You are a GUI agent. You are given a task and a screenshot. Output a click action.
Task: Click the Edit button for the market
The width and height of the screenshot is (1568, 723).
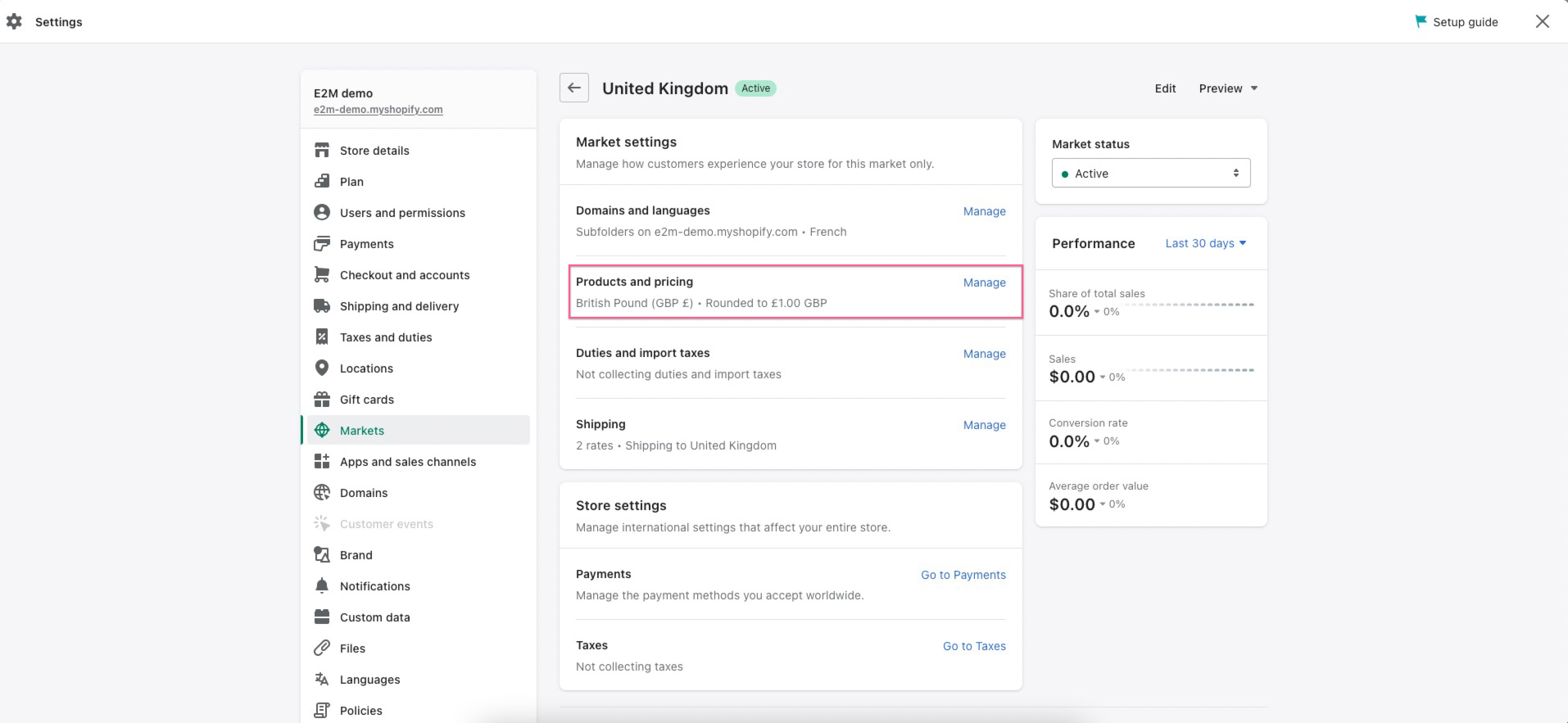(x=1165, y=88)
